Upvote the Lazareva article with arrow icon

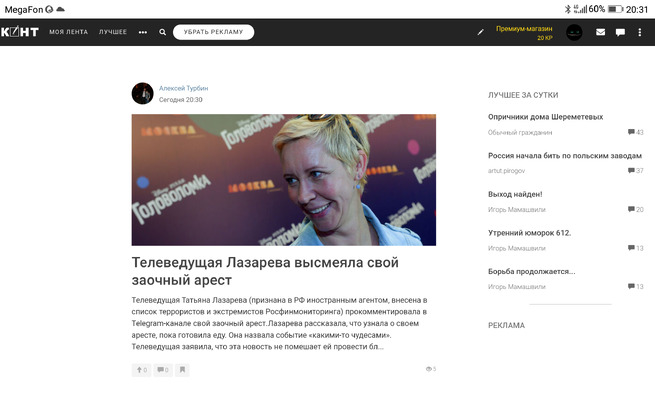[142, 370]
